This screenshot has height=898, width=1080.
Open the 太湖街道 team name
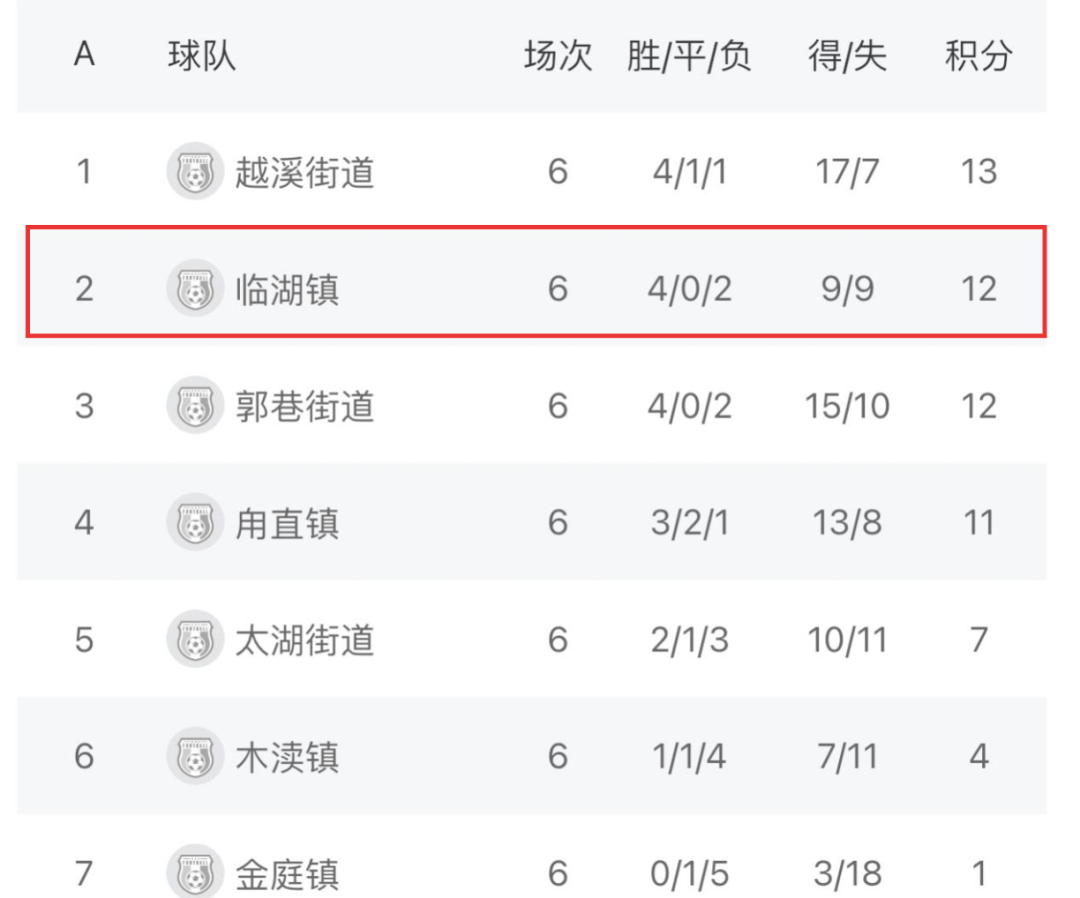tap(305, 639)
